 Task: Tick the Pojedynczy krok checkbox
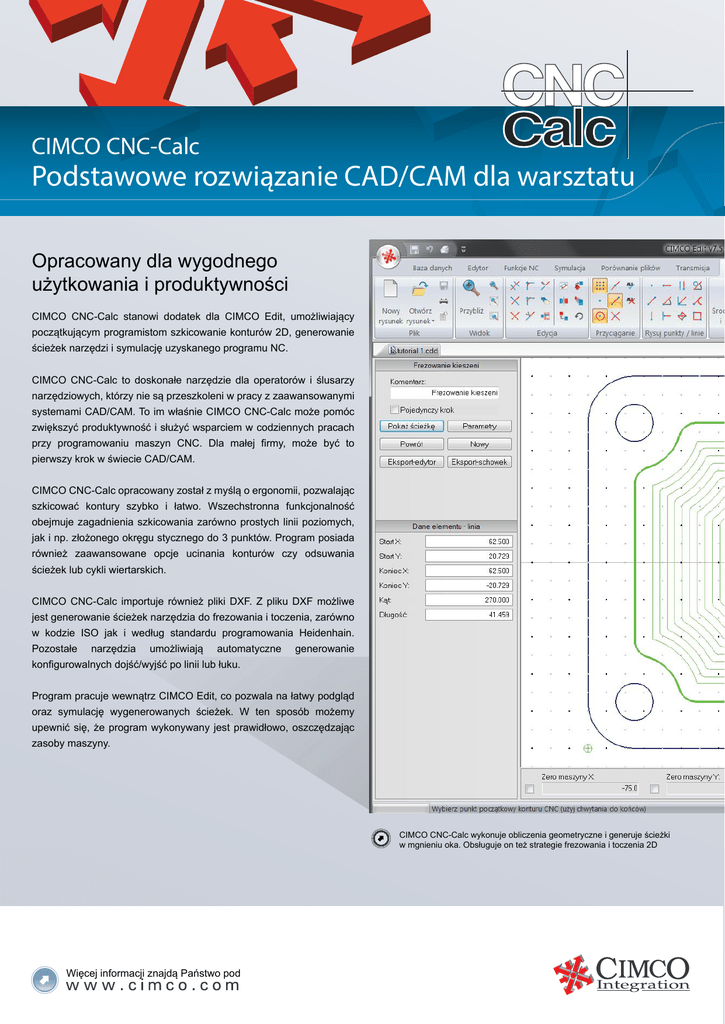(x=394, y=409)
